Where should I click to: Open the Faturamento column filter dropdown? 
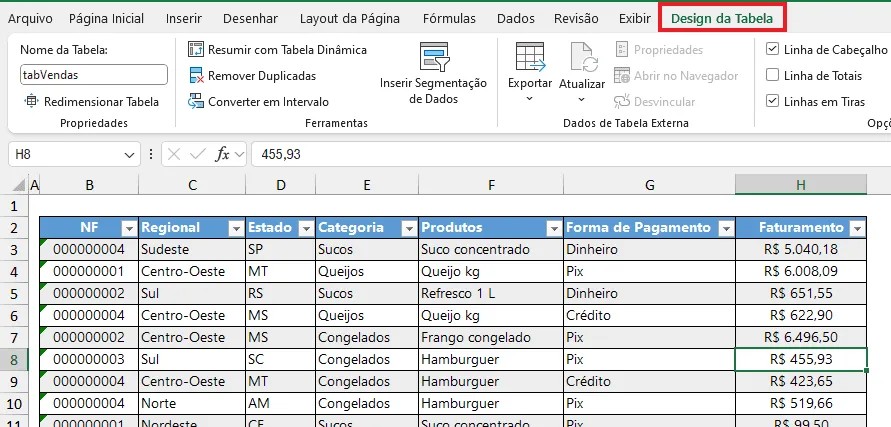[x=857, y=229]
